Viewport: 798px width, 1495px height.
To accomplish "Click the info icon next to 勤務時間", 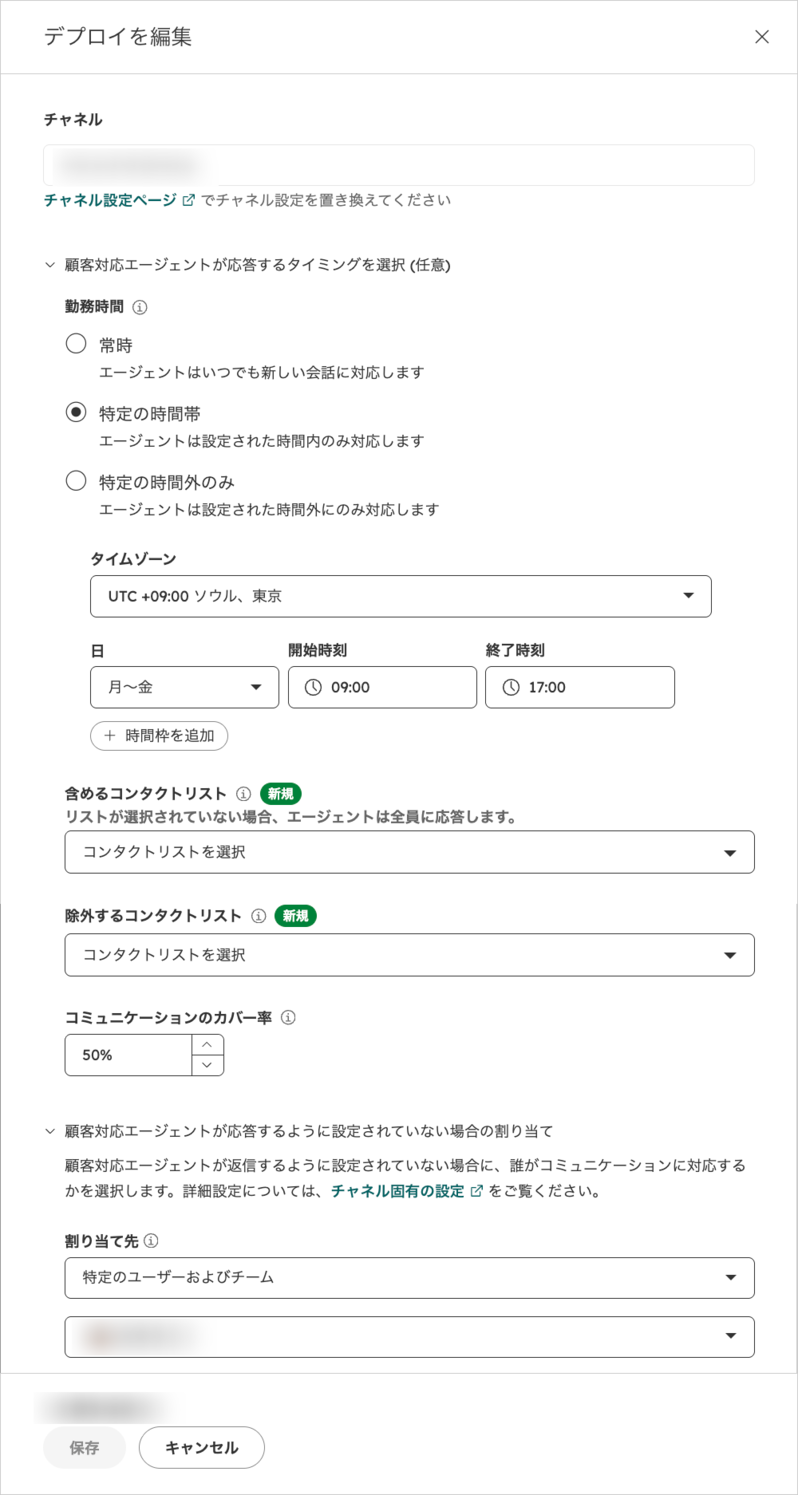I will [140, 307].
